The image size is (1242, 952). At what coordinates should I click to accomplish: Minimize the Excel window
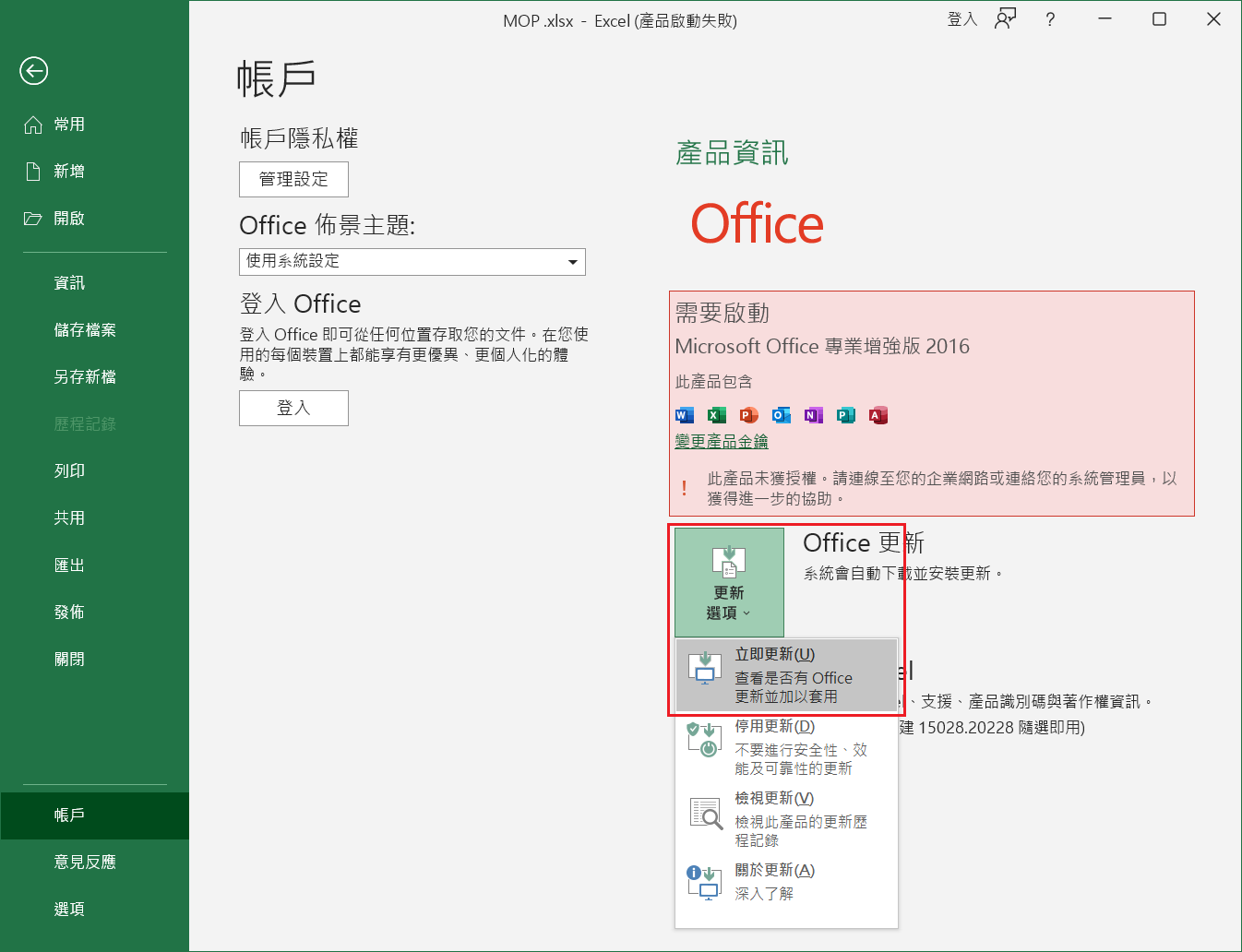point(1105,19)
